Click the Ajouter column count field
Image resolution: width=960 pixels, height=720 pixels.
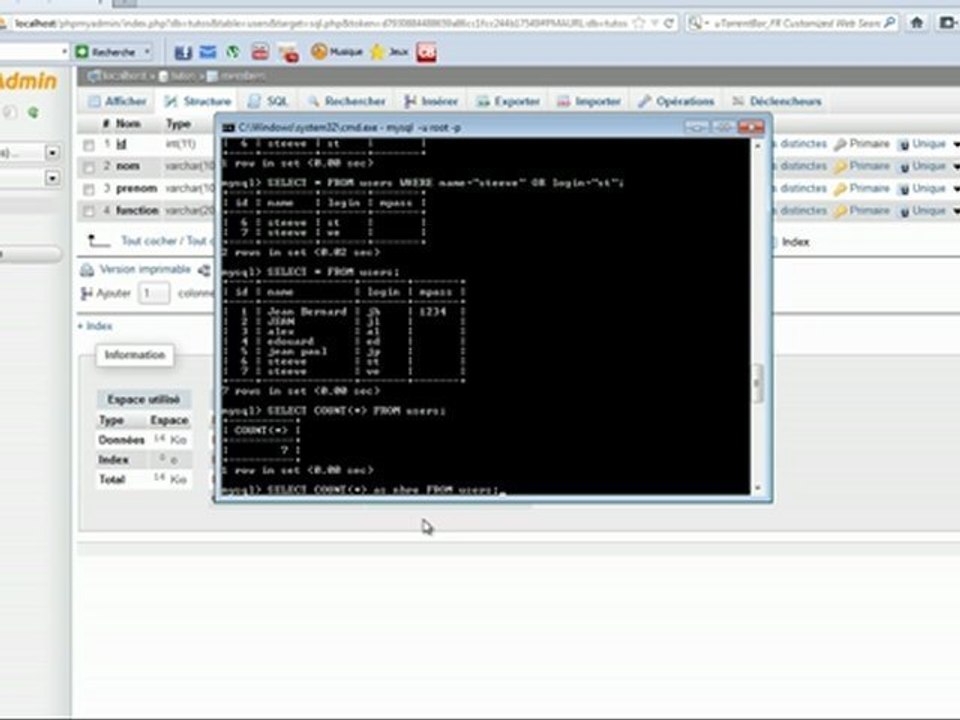click(154, 293)
